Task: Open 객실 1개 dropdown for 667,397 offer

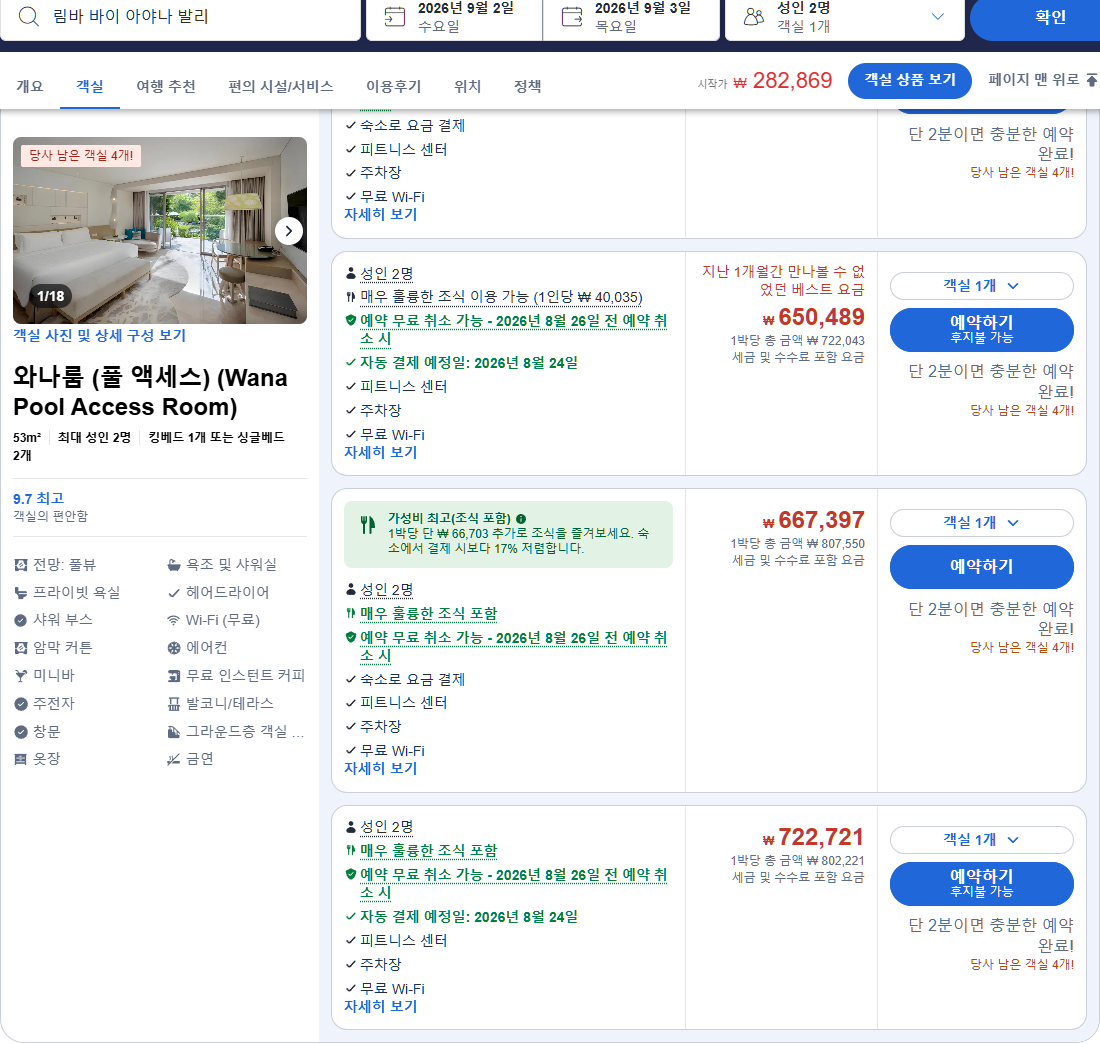Action: pos(981,523)
